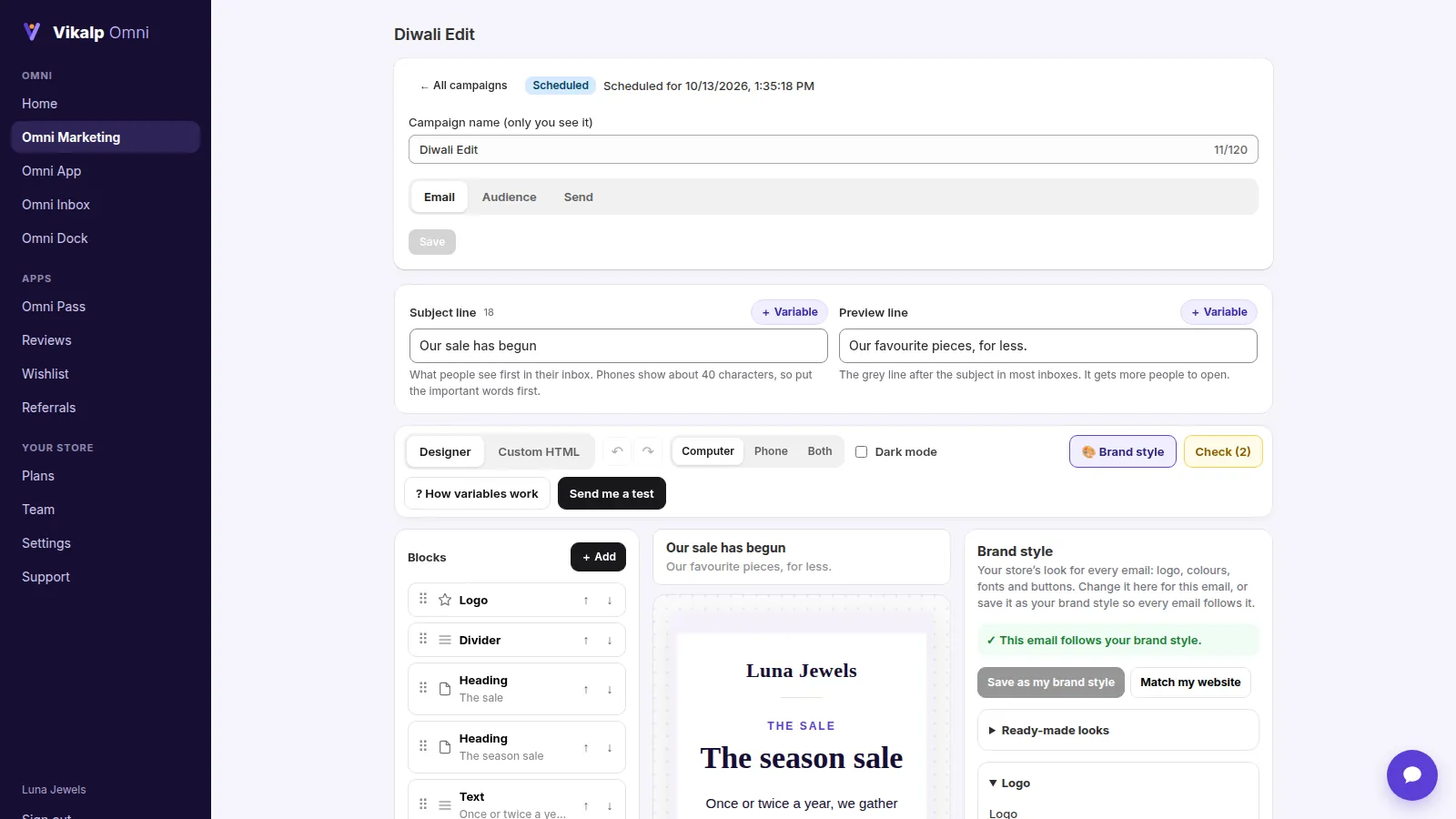This screenshot has height=819, width=1456.
Task: Go back to All campaigns
Action: [464, 86]
